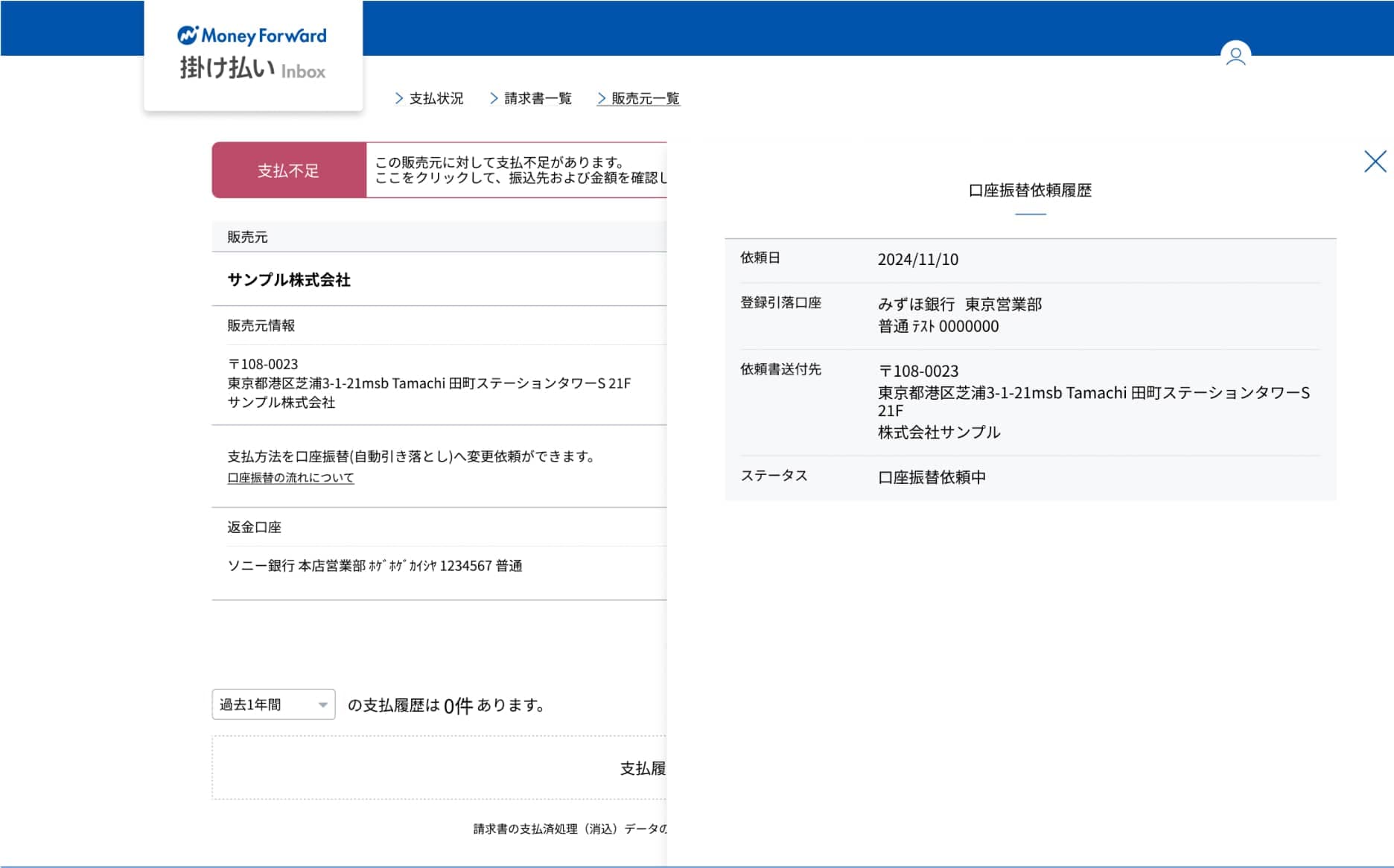Viewport: 1394px width, 868px height.
Task: Select the サンプル株式会社 seller name
Action: coord(289,280)
